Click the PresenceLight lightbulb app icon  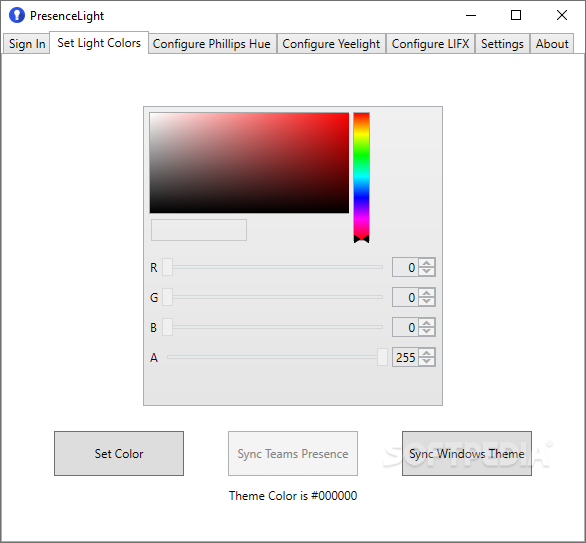click(17, 15)
